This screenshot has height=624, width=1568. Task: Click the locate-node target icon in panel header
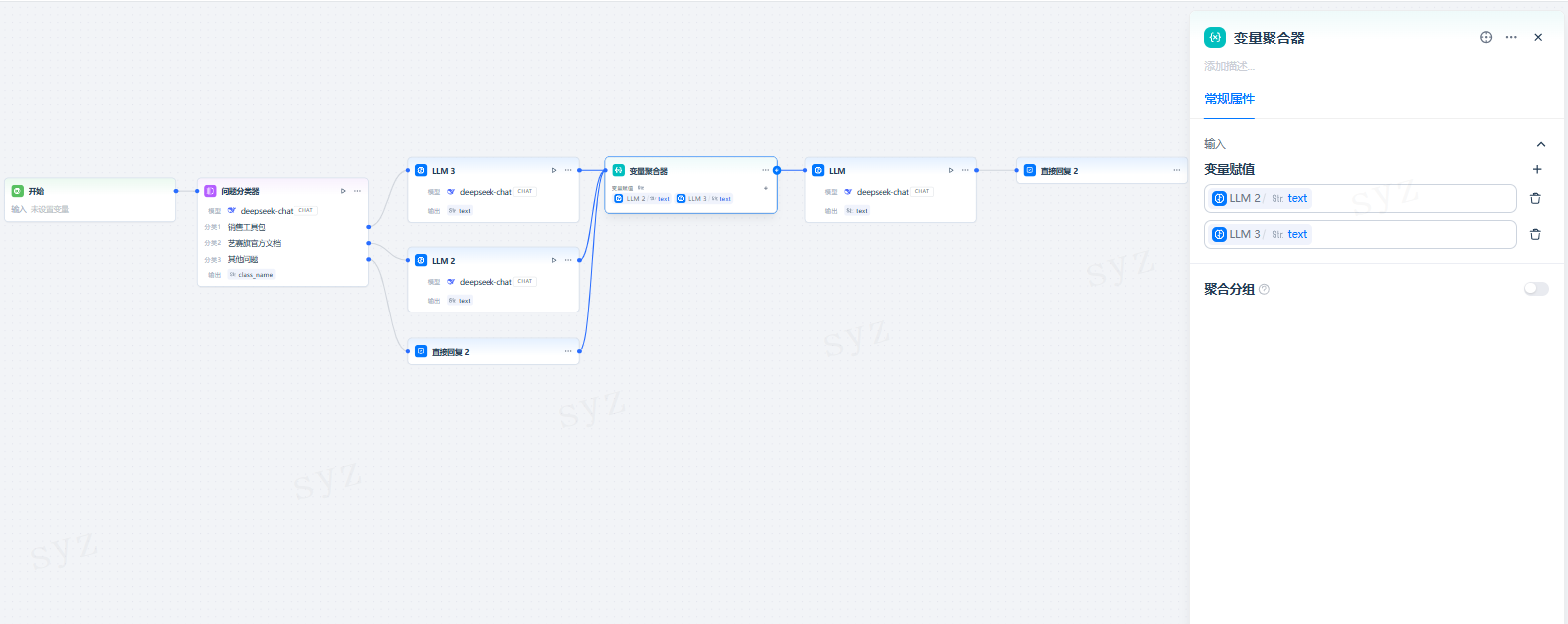point(1486,37)
